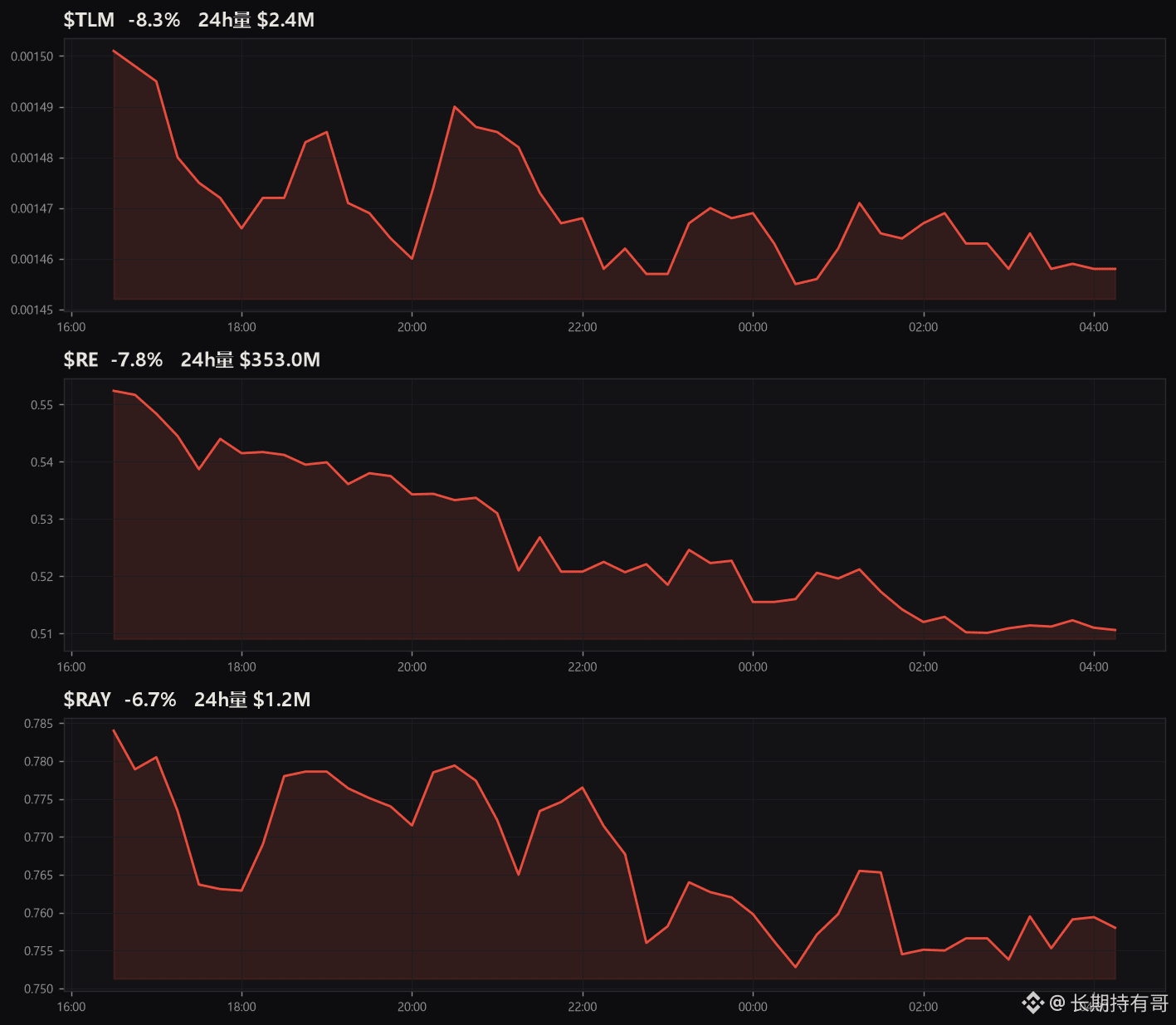Click the $TLM ticker title
1176x1025 pixels.
[x=89, y=20]
